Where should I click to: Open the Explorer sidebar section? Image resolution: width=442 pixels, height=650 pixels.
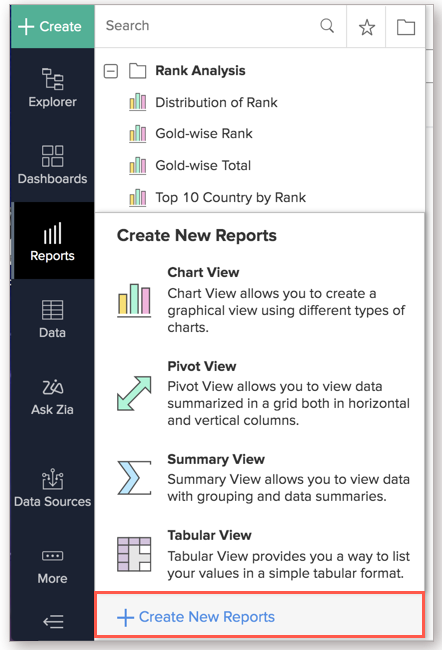pyautogui.click(x=52, y=87)
